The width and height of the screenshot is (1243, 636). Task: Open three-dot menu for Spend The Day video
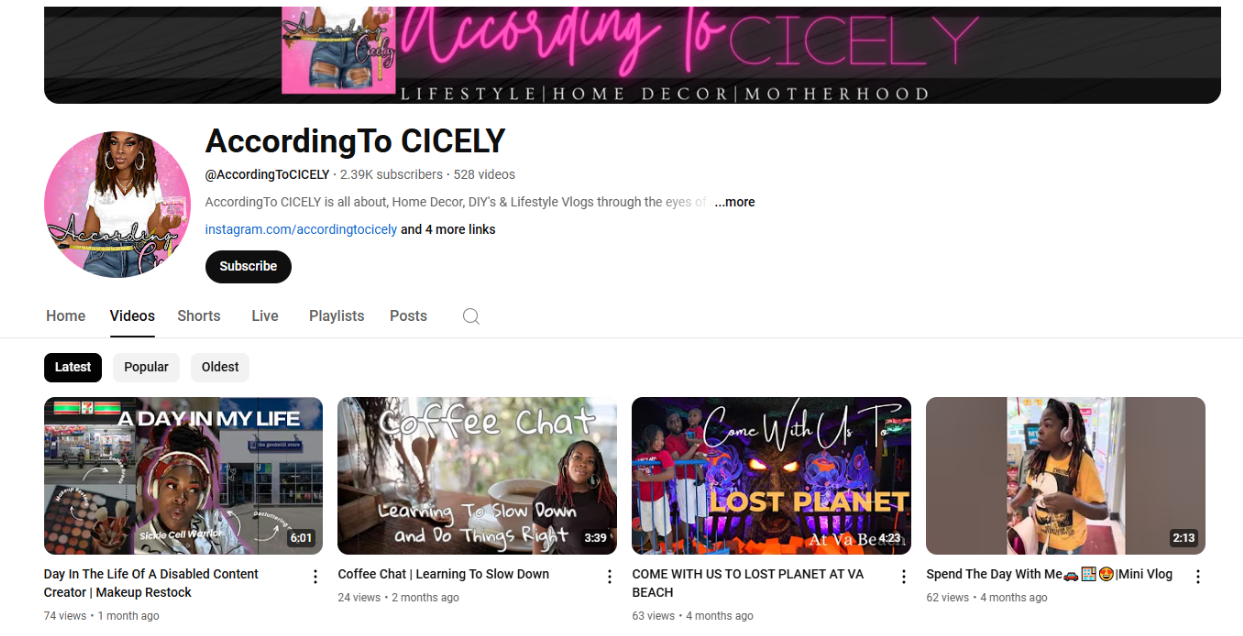(x=1197, y=576)
